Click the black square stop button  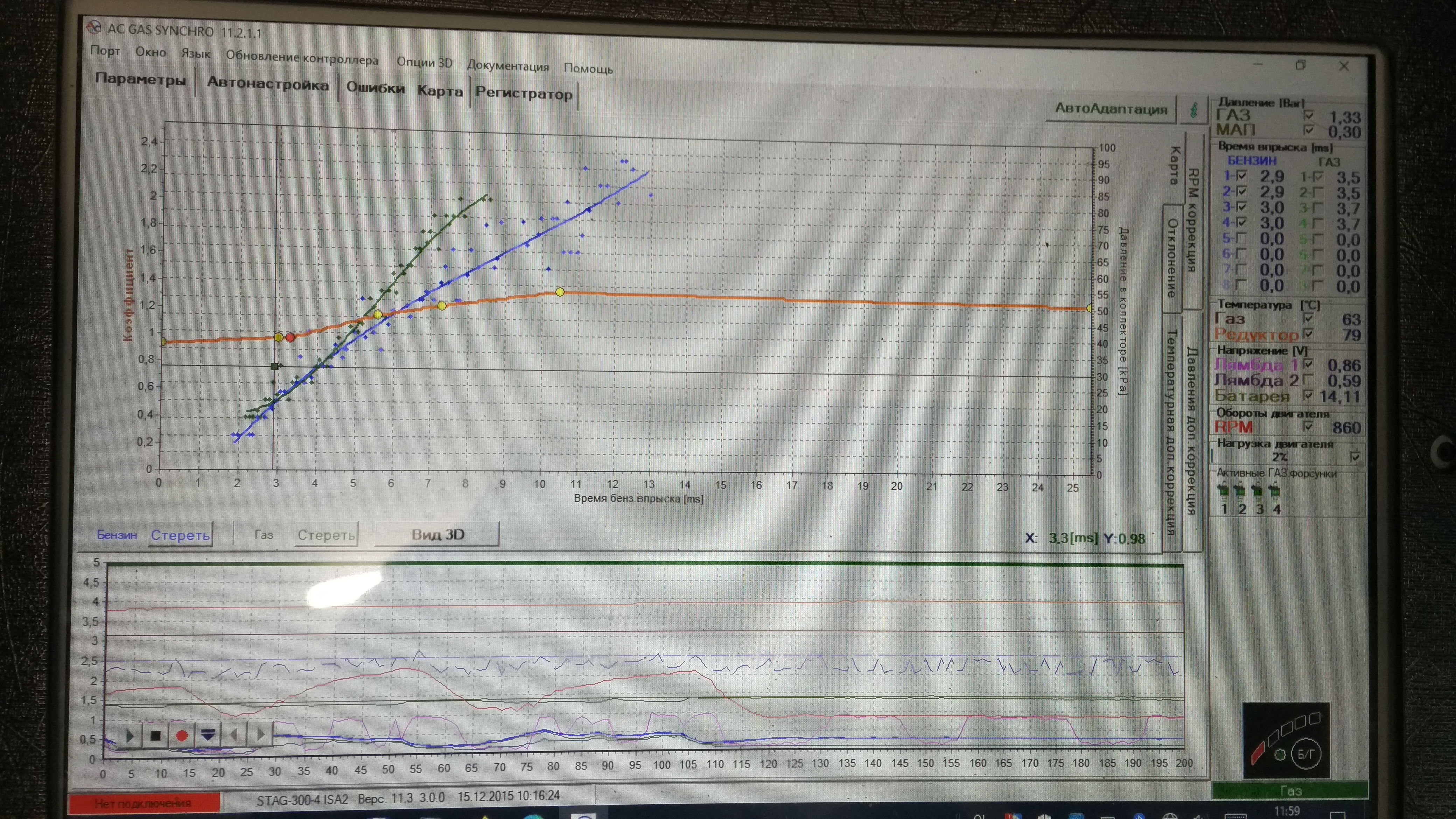(155, 735)
